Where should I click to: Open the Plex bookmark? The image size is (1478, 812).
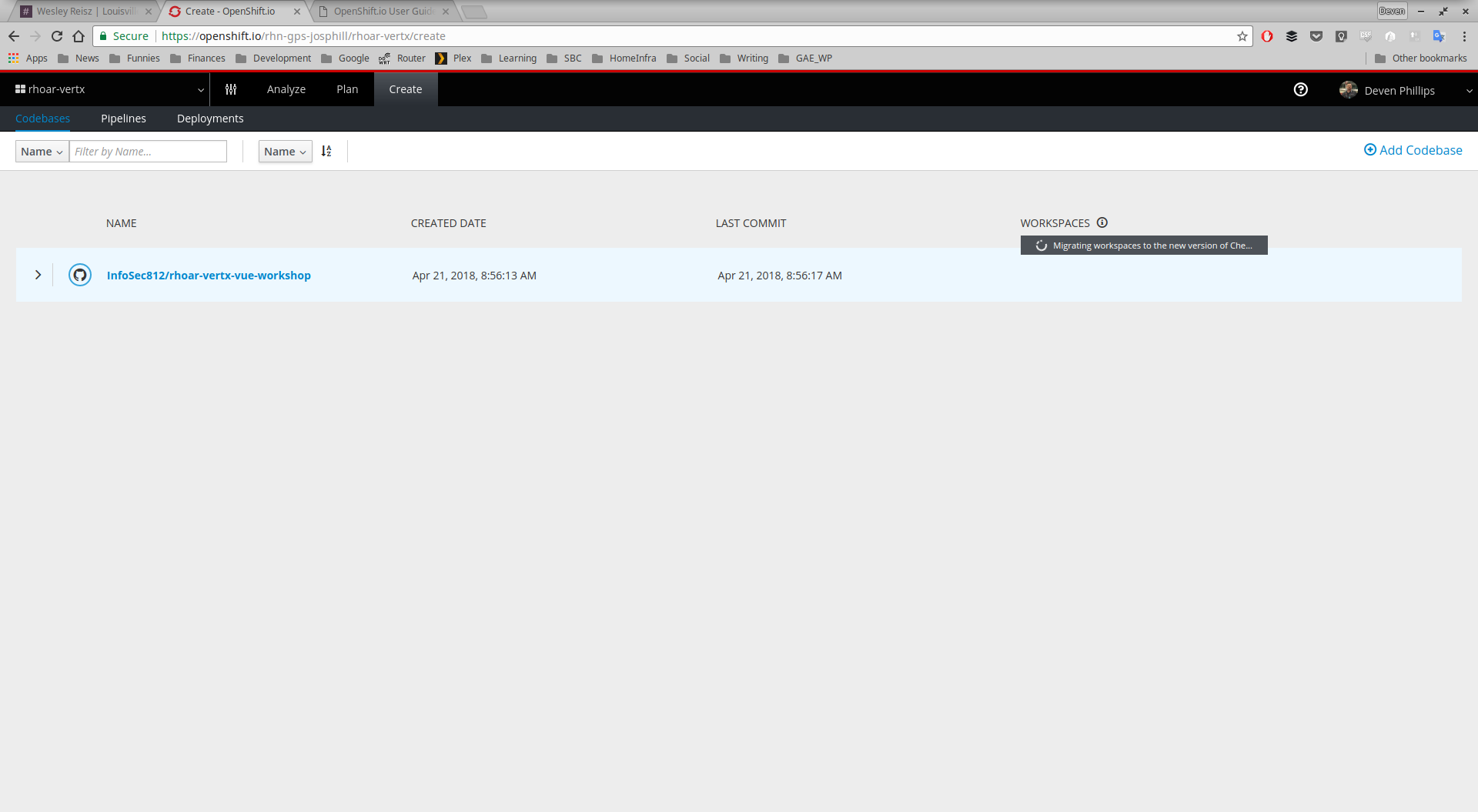(453, 58)
